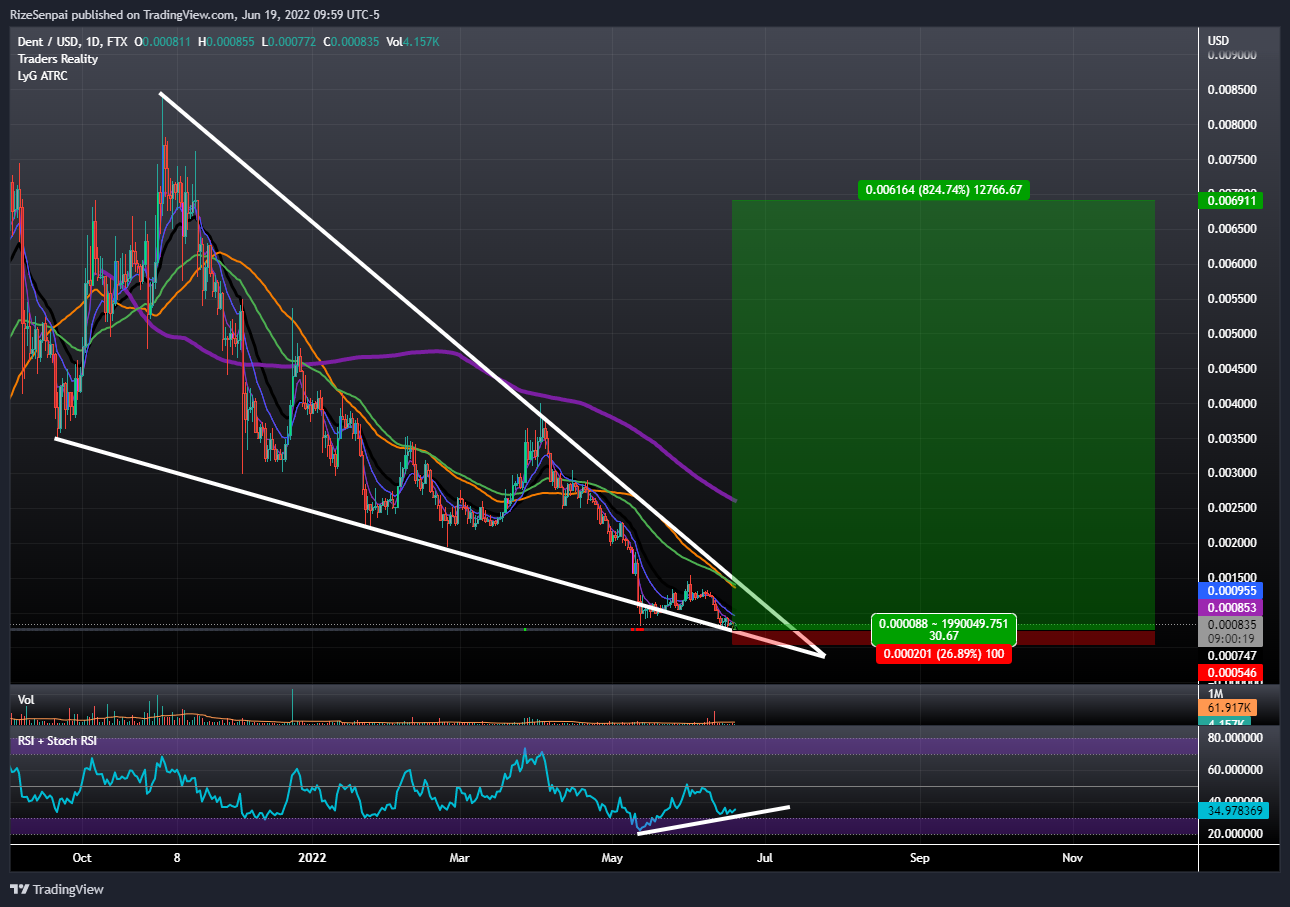
Task: Click the 80.000000 RSI axis level
Action: point(1236,738)
